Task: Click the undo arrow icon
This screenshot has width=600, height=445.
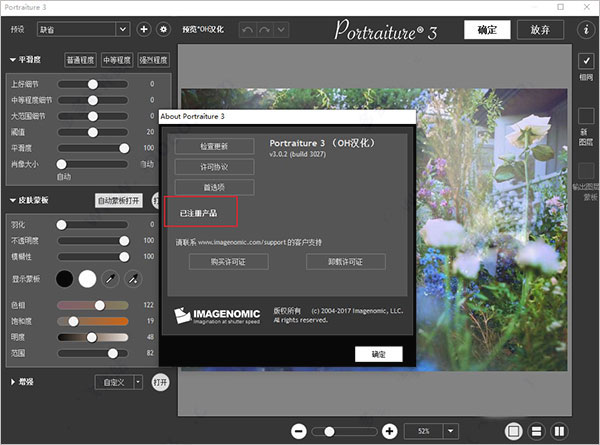Action: 248,30
